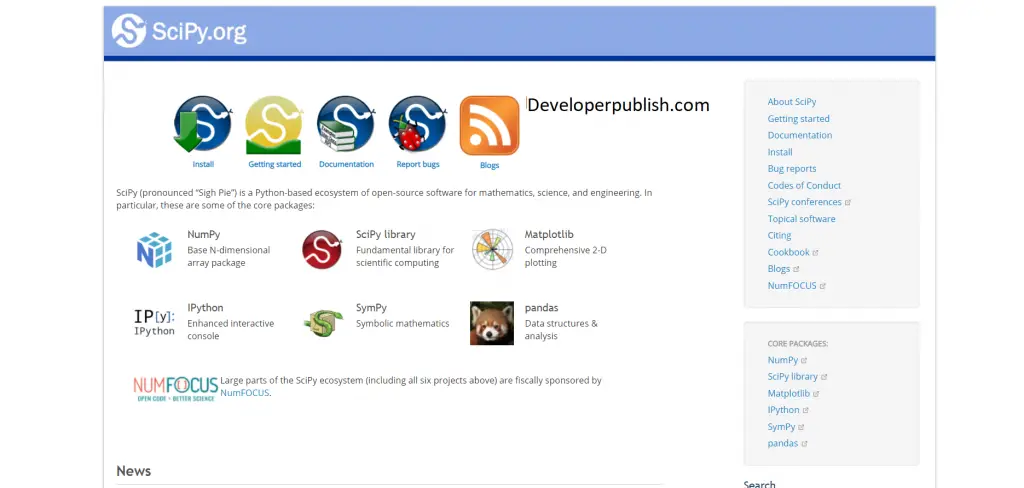Image resolution: width=1024 pixels, height=488 pixels.
Task: Open Blogs sidebar link
Action: point(778,268)
